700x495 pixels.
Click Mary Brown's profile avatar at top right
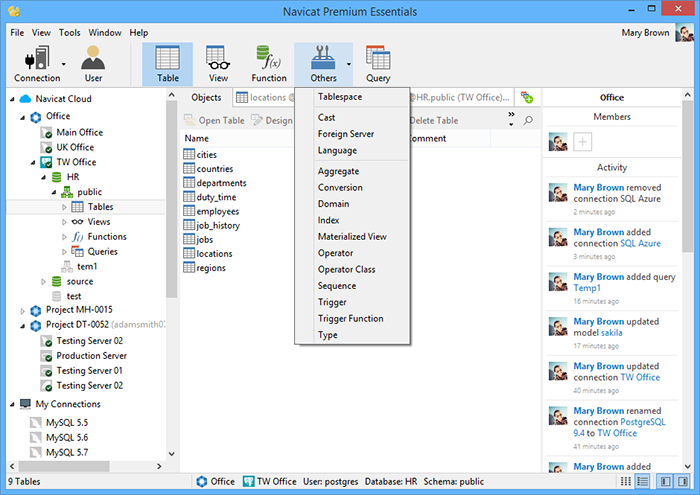coord(684,33)
